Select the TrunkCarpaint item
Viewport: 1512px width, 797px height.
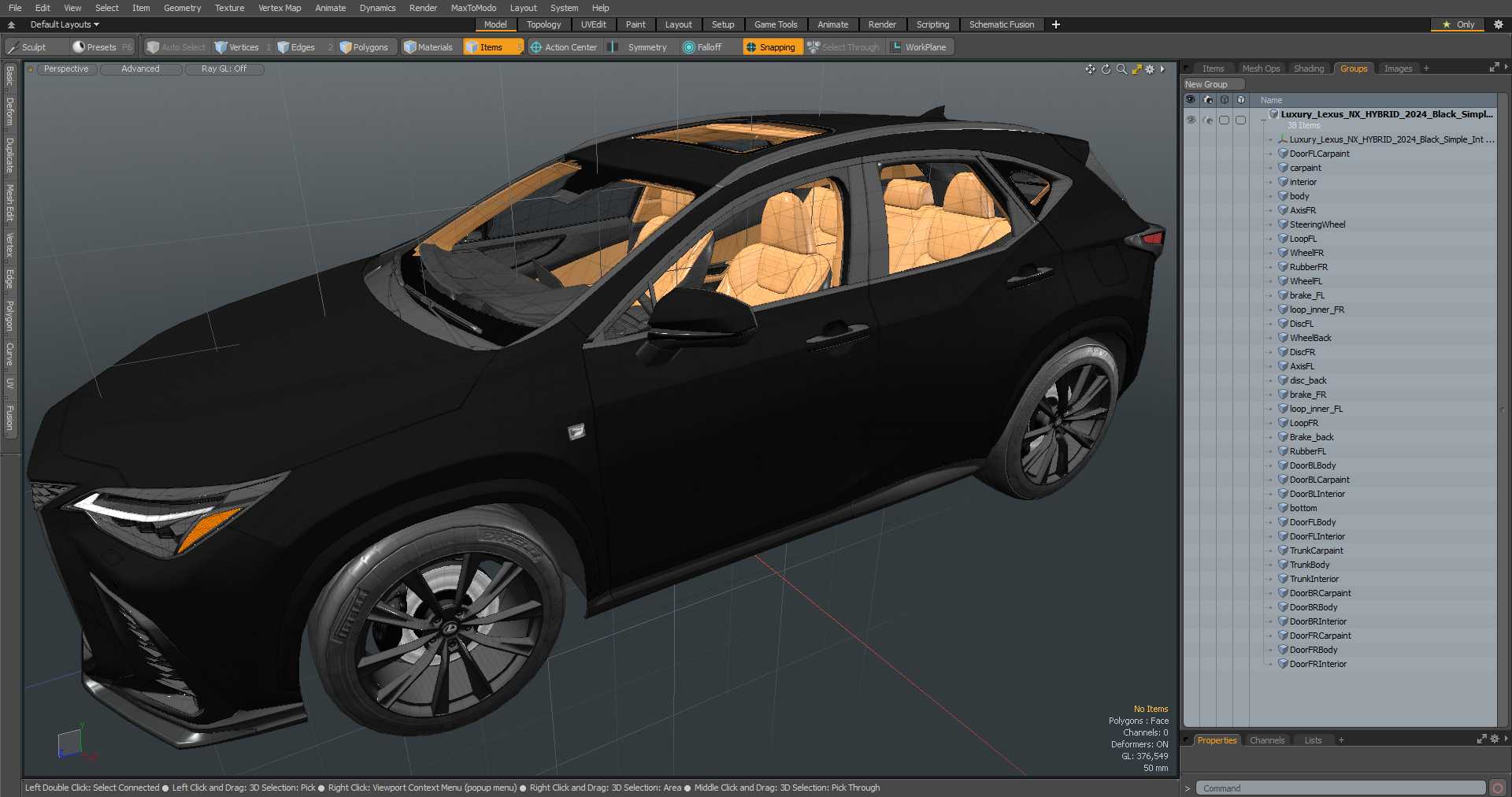1316,550
